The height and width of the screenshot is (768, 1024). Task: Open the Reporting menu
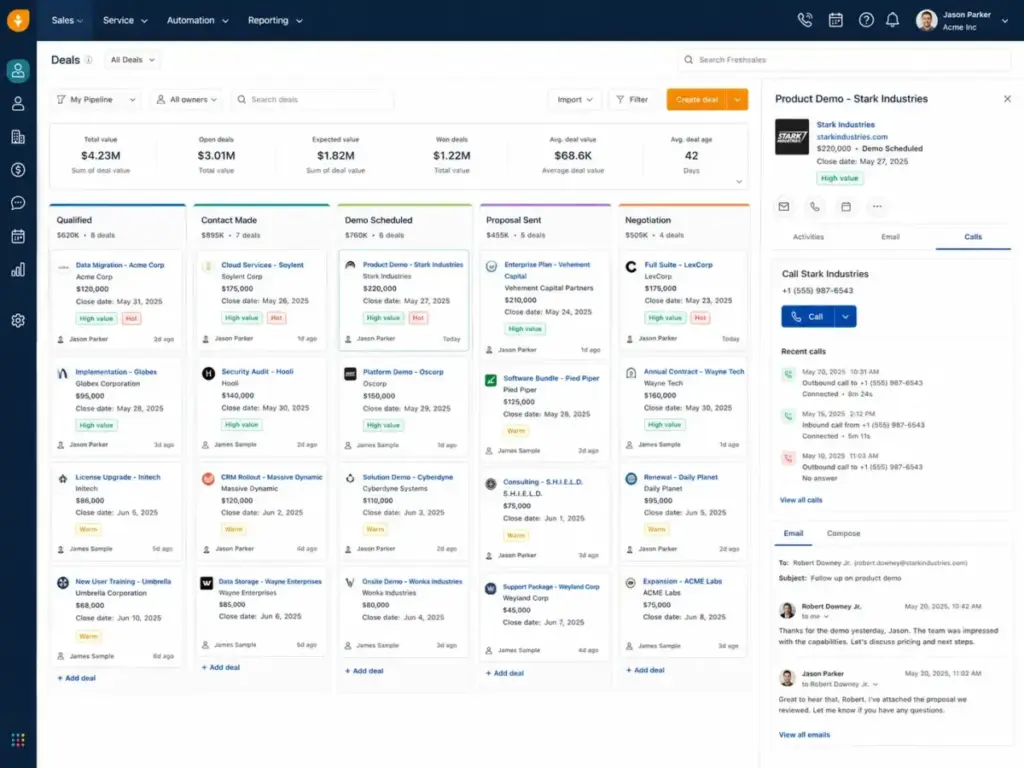click(275, 20)
